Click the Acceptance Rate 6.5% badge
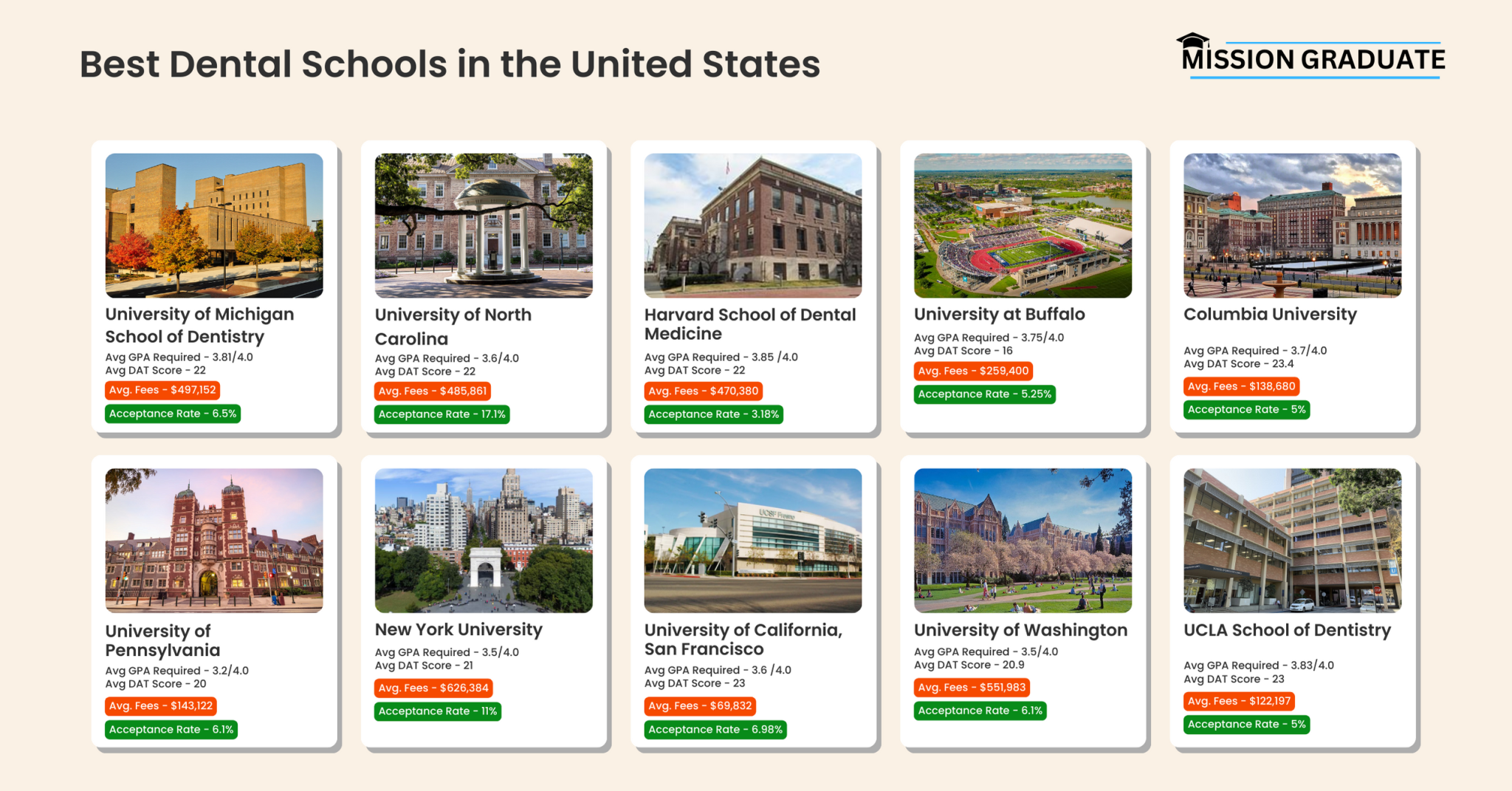 point(173,414)
